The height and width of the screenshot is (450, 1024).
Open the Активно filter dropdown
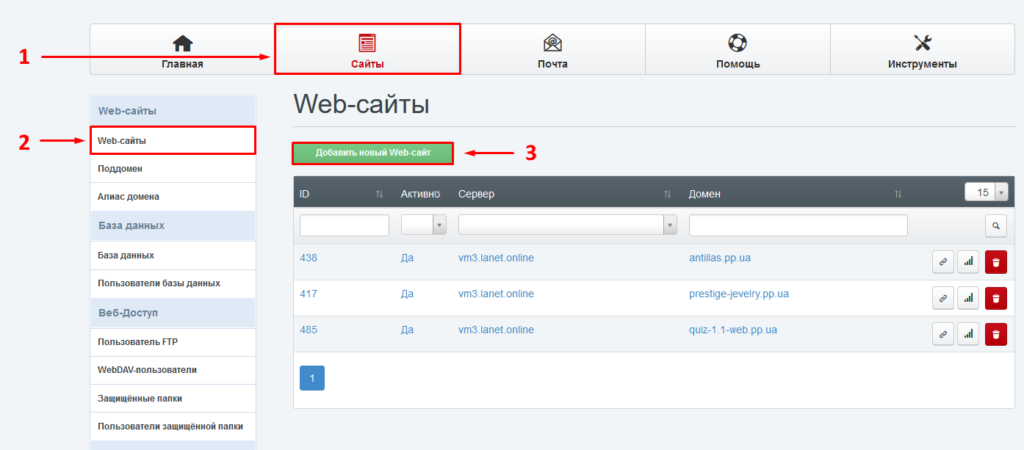423,226
